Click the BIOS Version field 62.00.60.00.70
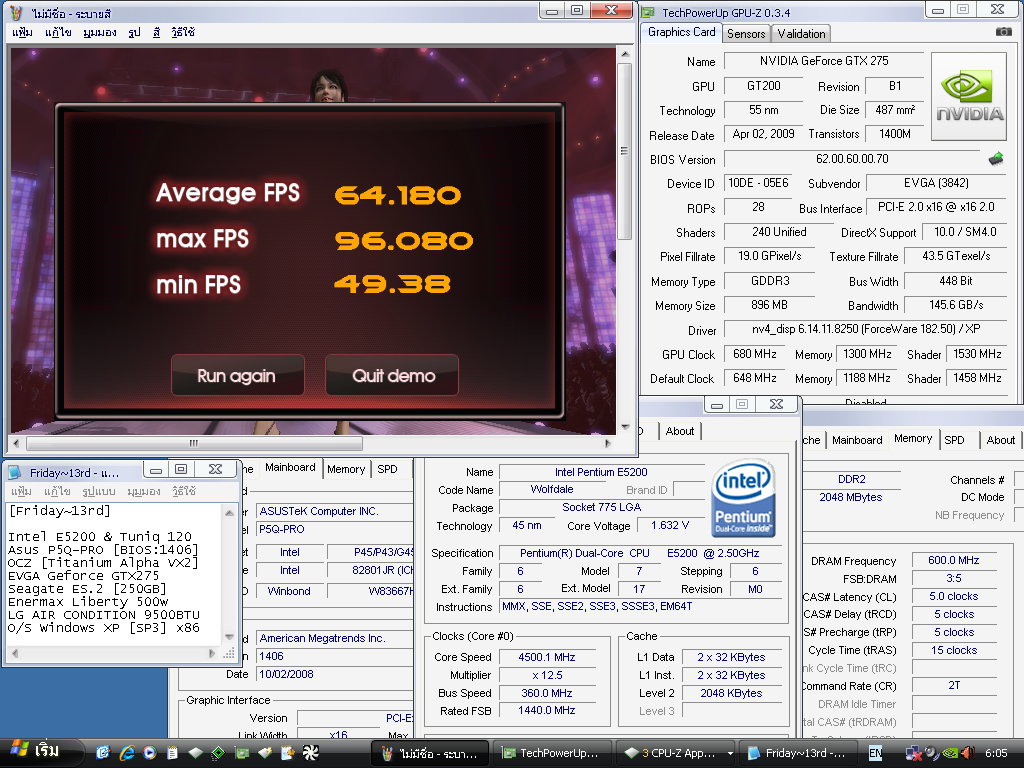 pyautogui.click(x=852, y=159)
